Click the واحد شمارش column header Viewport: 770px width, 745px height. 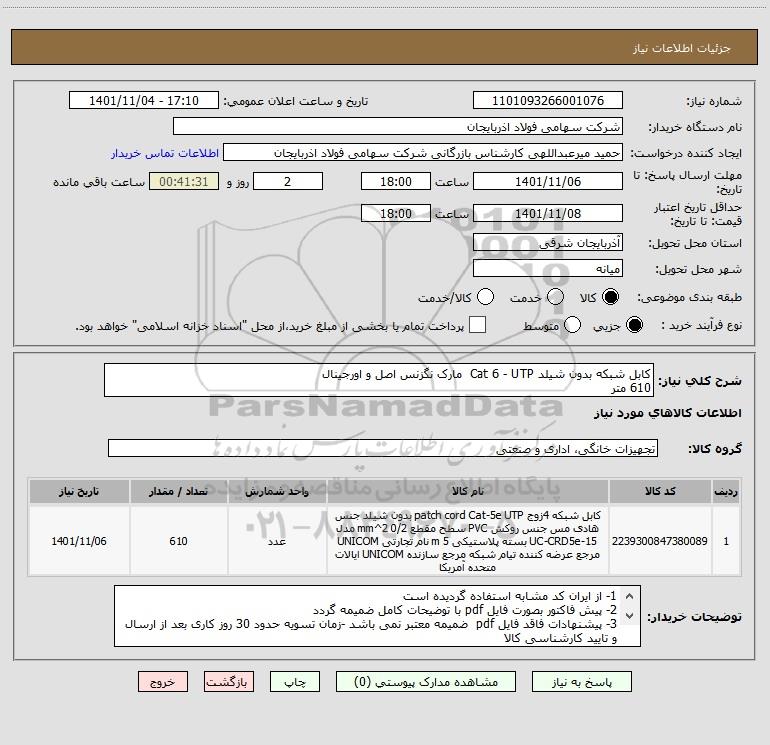point(277,491)
